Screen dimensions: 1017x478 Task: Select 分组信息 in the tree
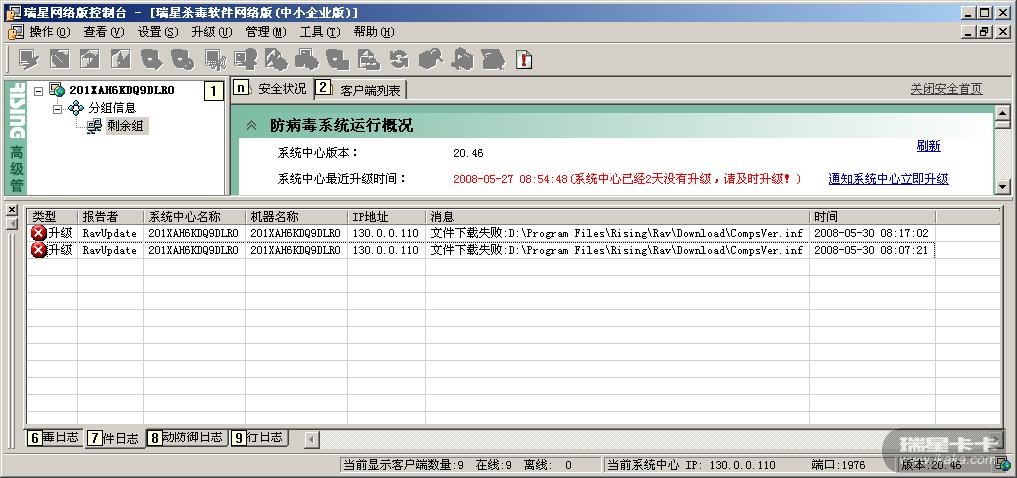(x=112, y=108)
